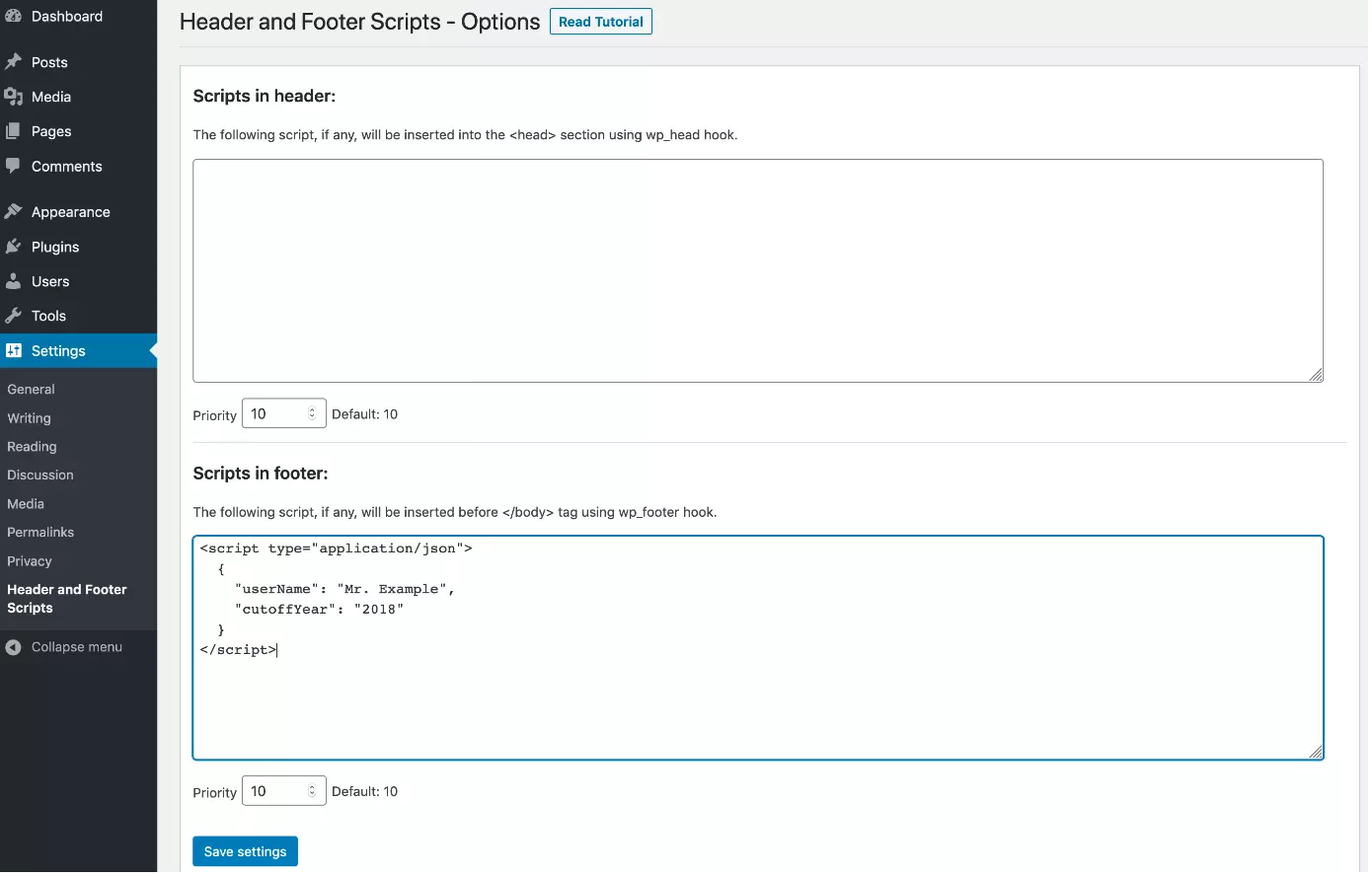Click header Priority stepper arrows
The image size is (1372, 877).
[x=312, y=413]
